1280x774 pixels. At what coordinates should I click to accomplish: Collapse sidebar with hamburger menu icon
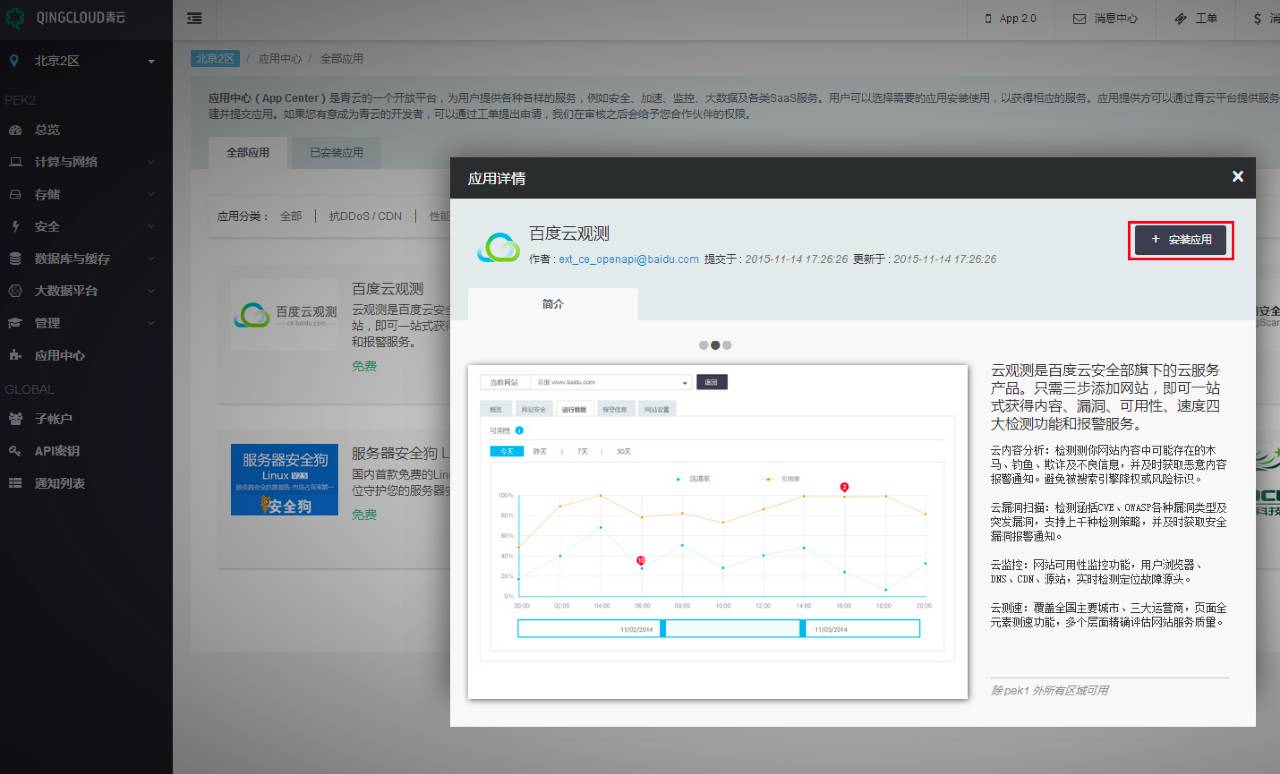[x=193, y=18]
